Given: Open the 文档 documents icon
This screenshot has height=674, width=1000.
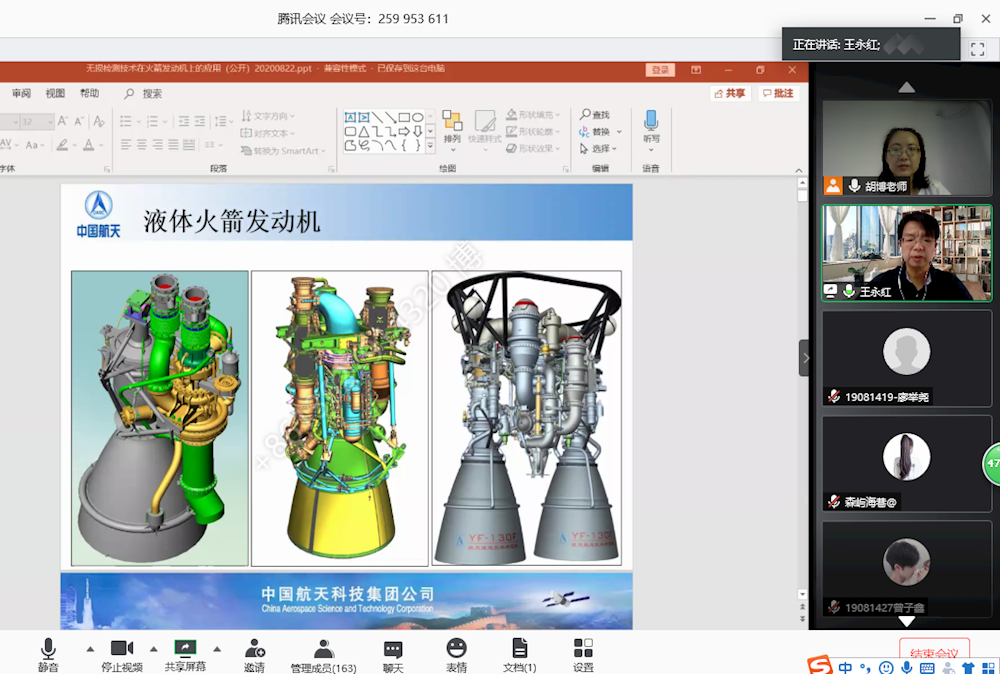Looking at the screenshot, I should point(519,652).
